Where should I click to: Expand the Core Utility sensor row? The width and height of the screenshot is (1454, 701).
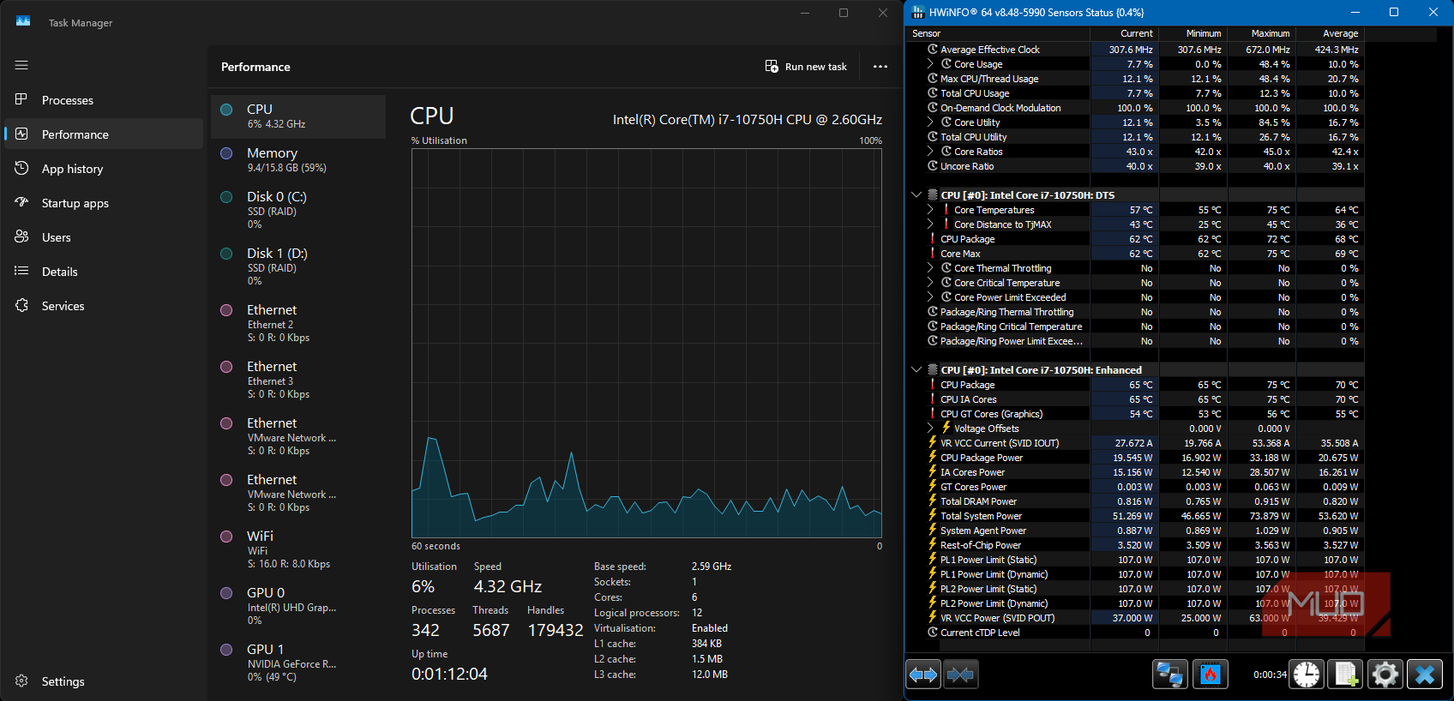click(932, 122)
